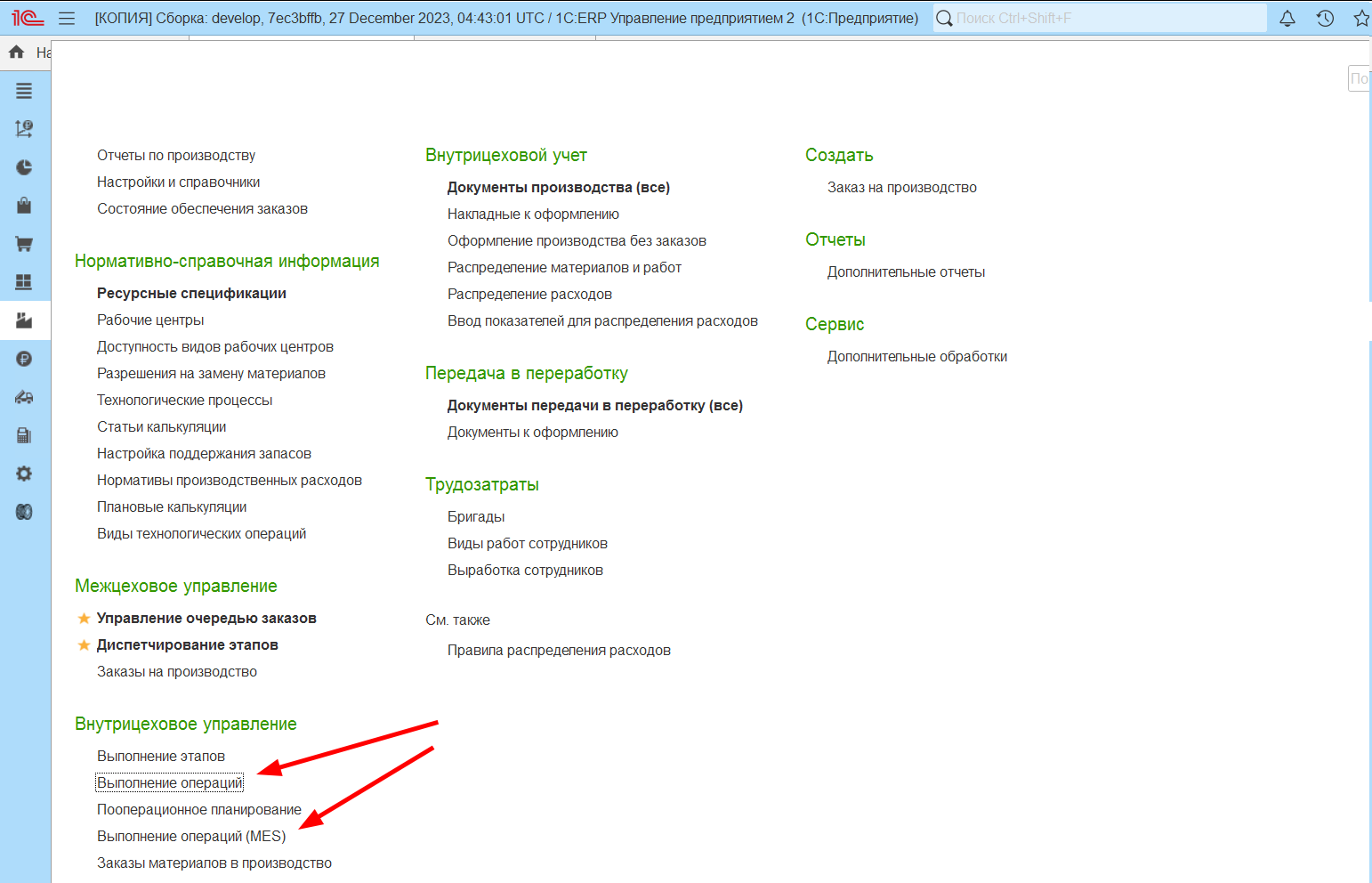Screen dimensions: 1372x883
Task: Open Нормативы производственных расходов
Action: click(x=230, y=480)
